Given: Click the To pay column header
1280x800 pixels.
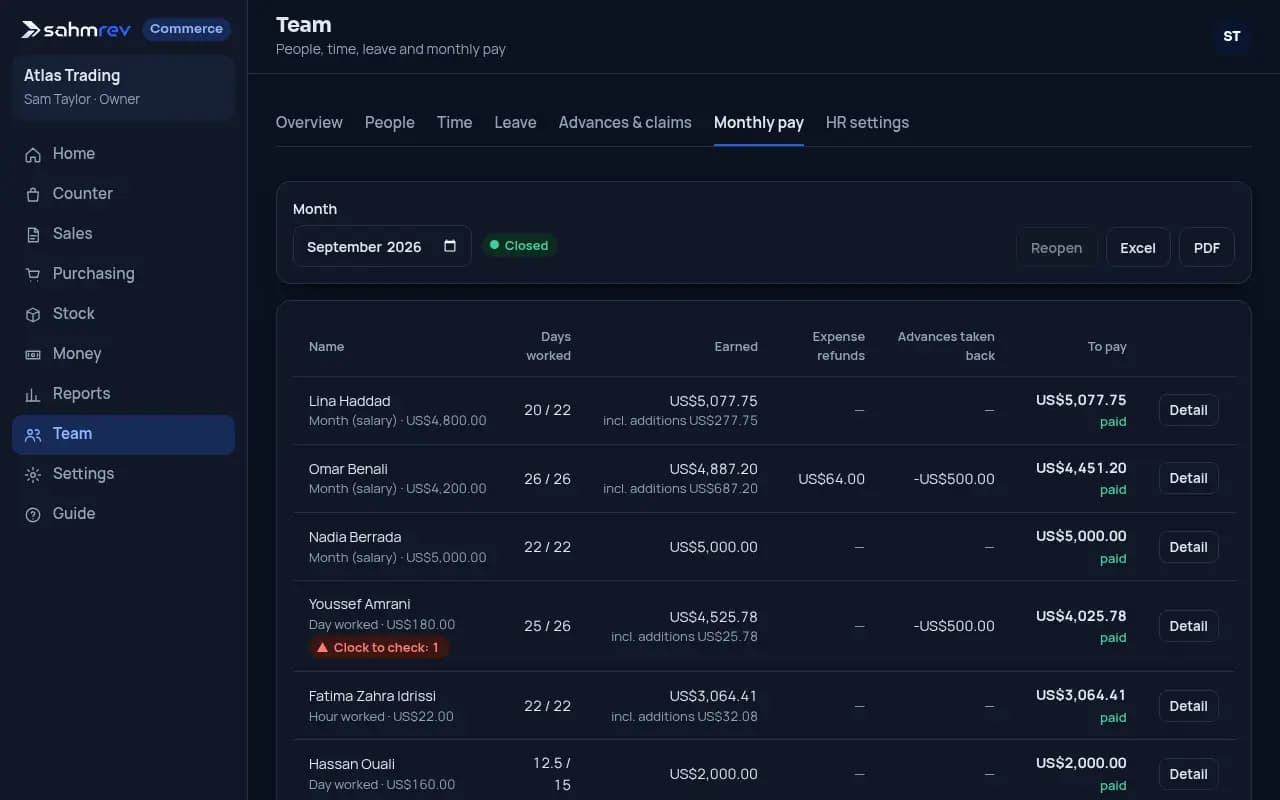Looking at the screenshot, I should (1107, 346).
